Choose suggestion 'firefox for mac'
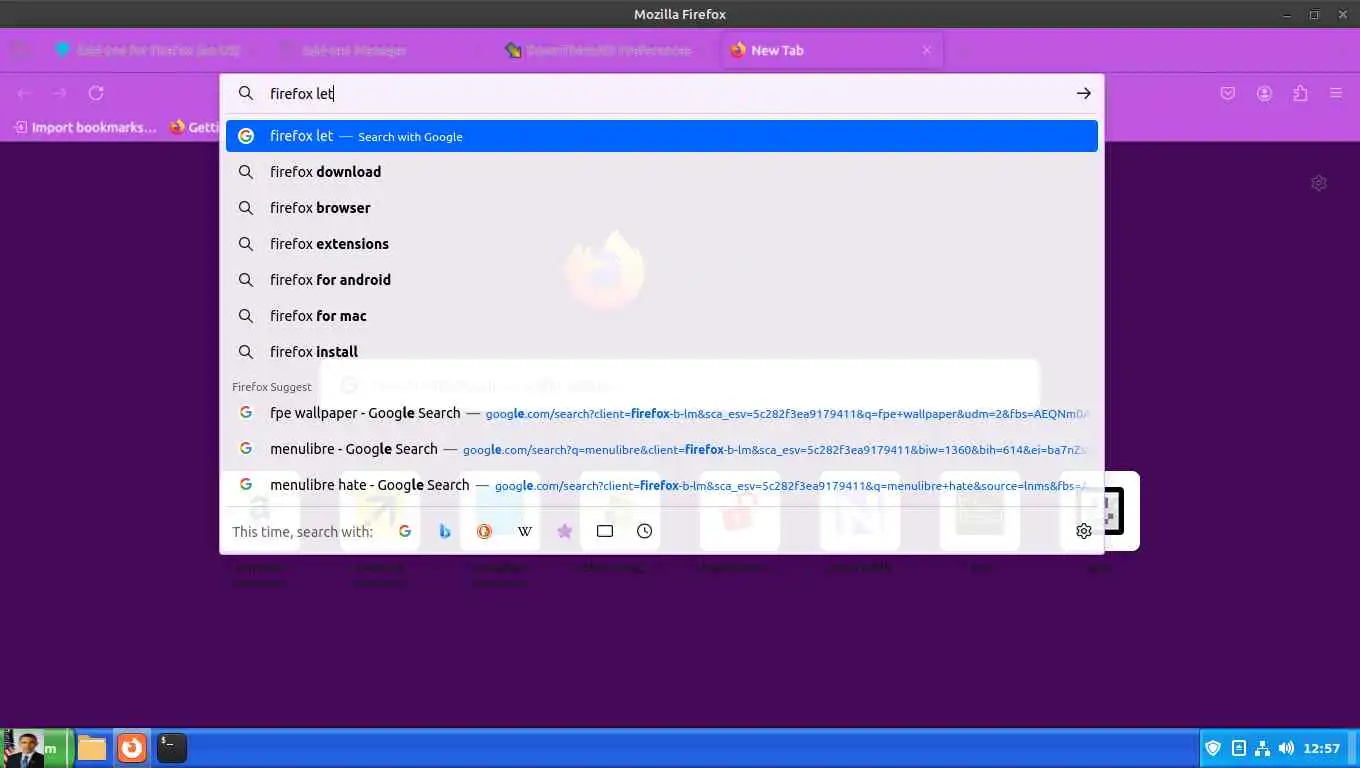Viewport: 1360px width, 768px height. click(662, 316)
